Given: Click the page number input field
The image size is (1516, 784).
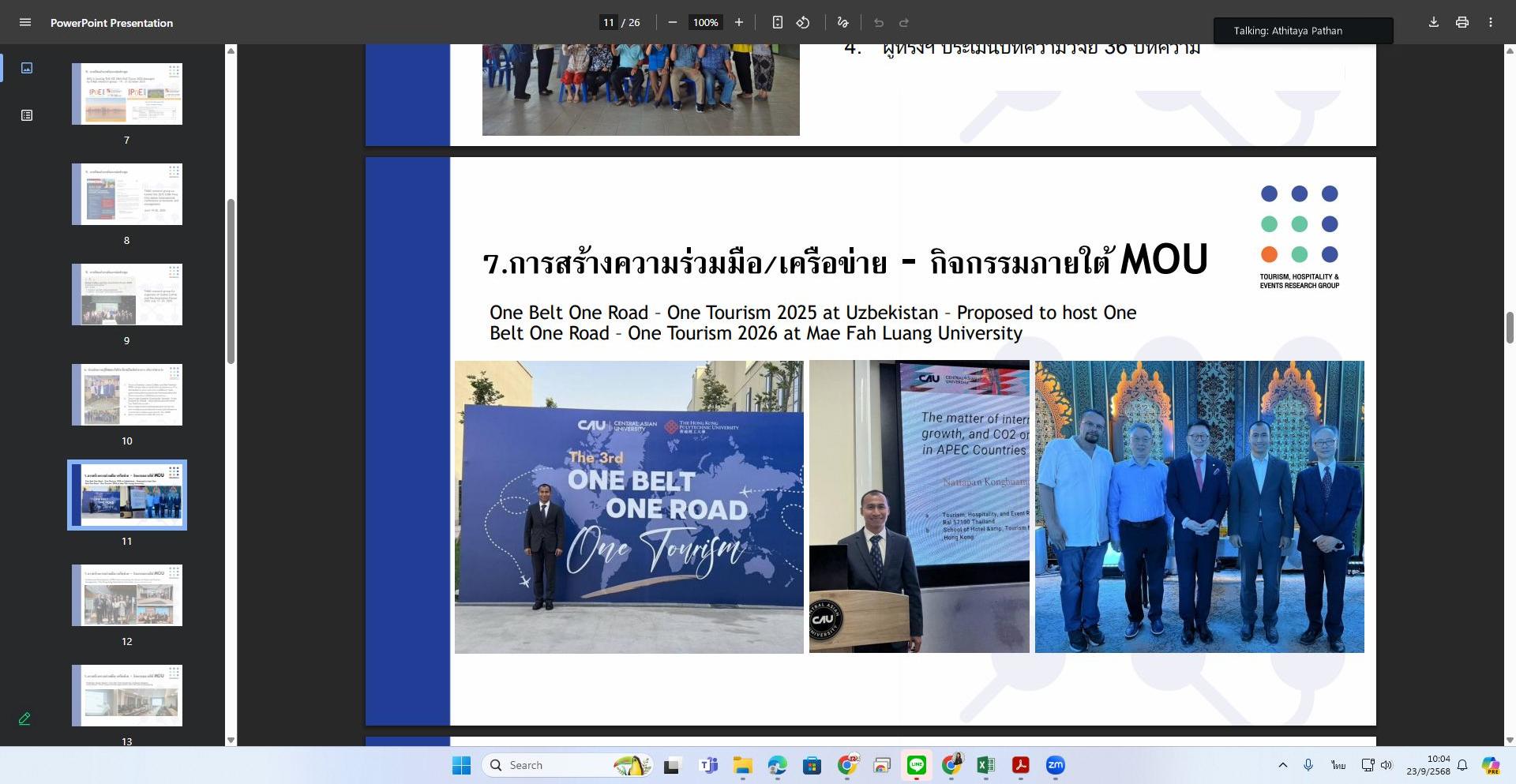Looking at the screenshot, I should coord(608,22).
